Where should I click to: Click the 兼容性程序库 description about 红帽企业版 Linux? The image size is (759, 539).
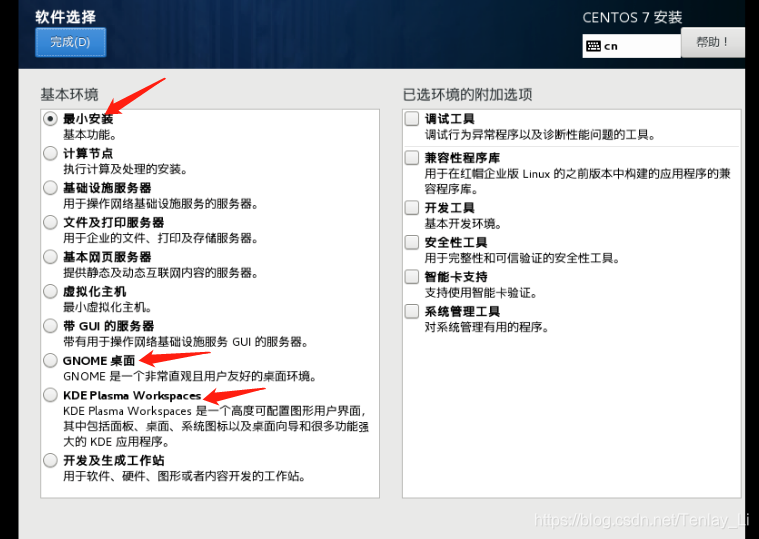(x=577, y=181)
